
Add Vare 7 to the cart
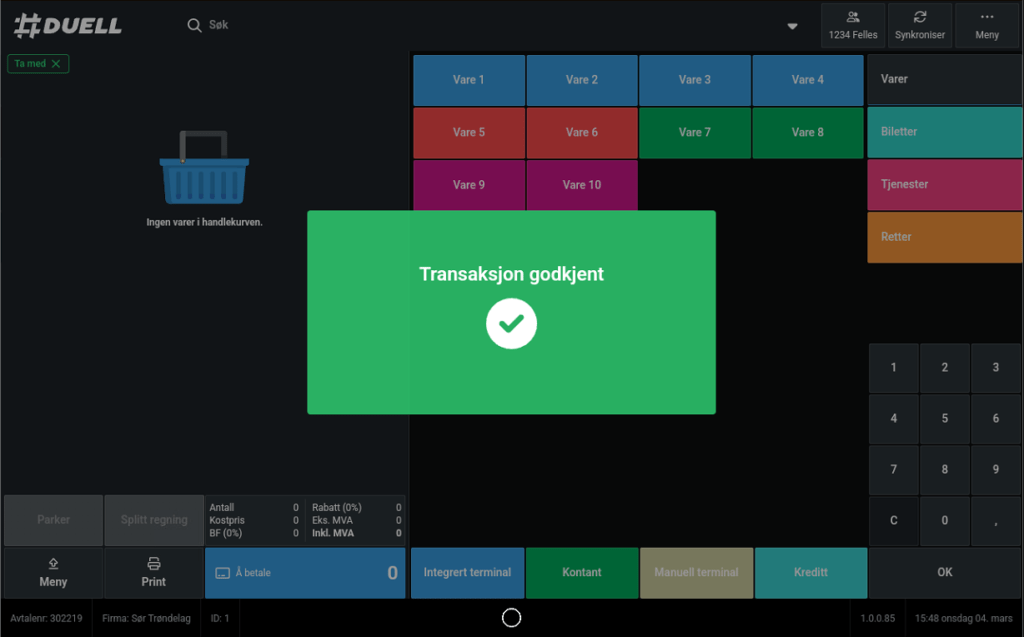coord(694,132)
